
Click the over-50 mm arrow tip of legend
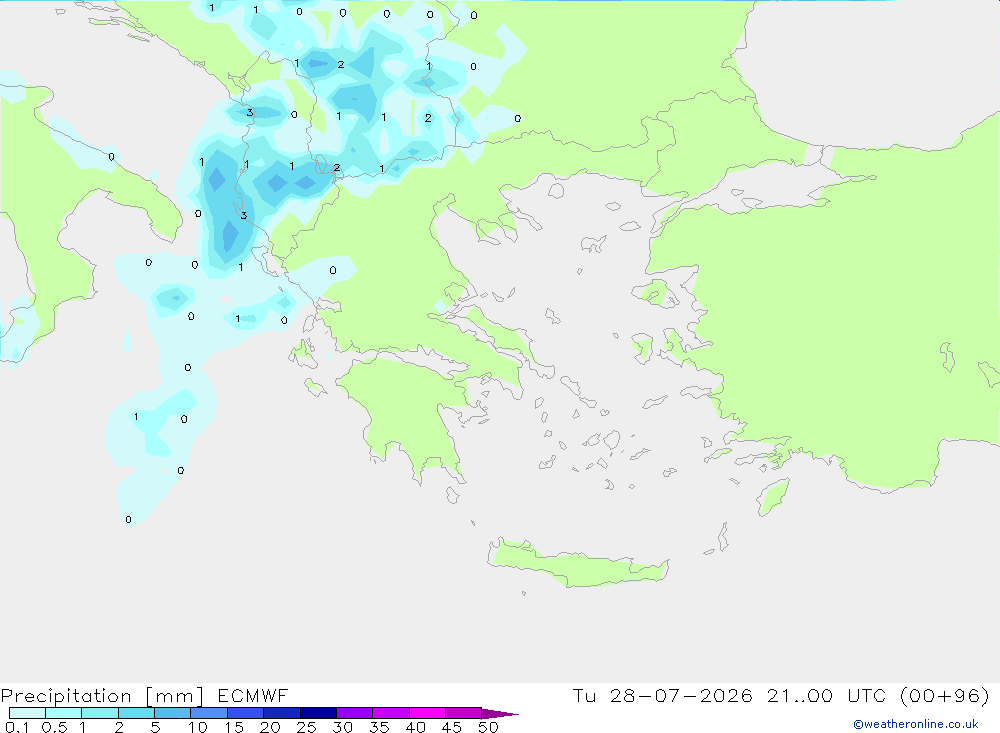point(499,714)
